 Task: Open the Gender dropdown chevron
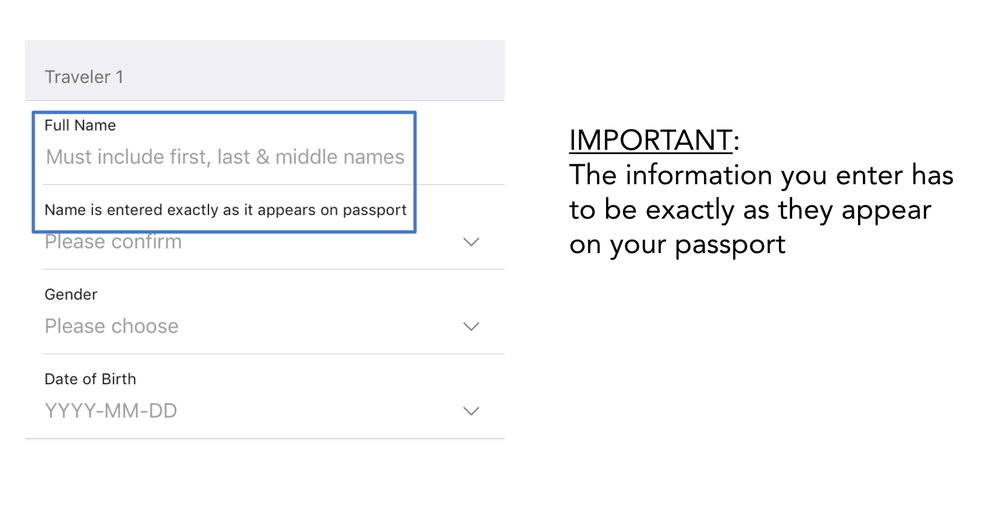[x=471, y=326]
